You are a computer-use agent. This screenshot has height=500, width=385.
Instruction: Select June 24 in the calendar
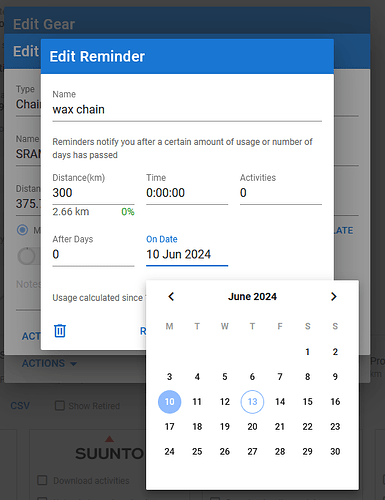pyautogui.click(x=169, y=452)
